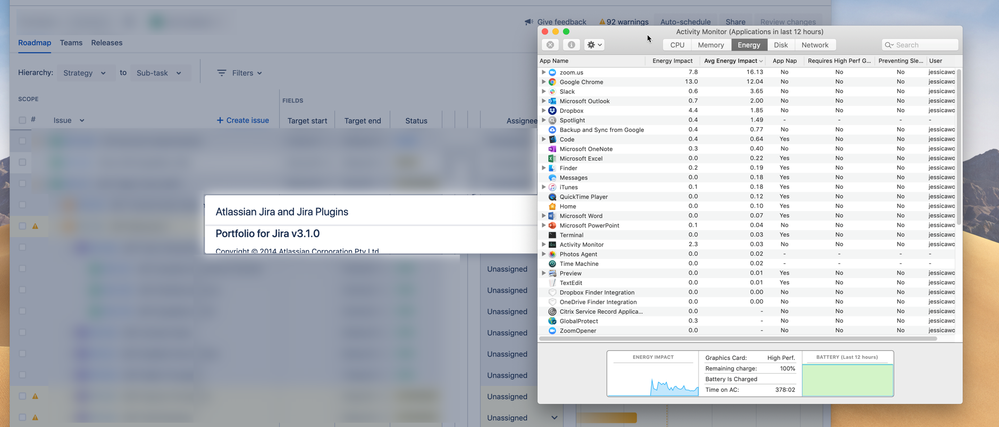
Task: Sort by App Nap column header
Action: coord(784,61)
